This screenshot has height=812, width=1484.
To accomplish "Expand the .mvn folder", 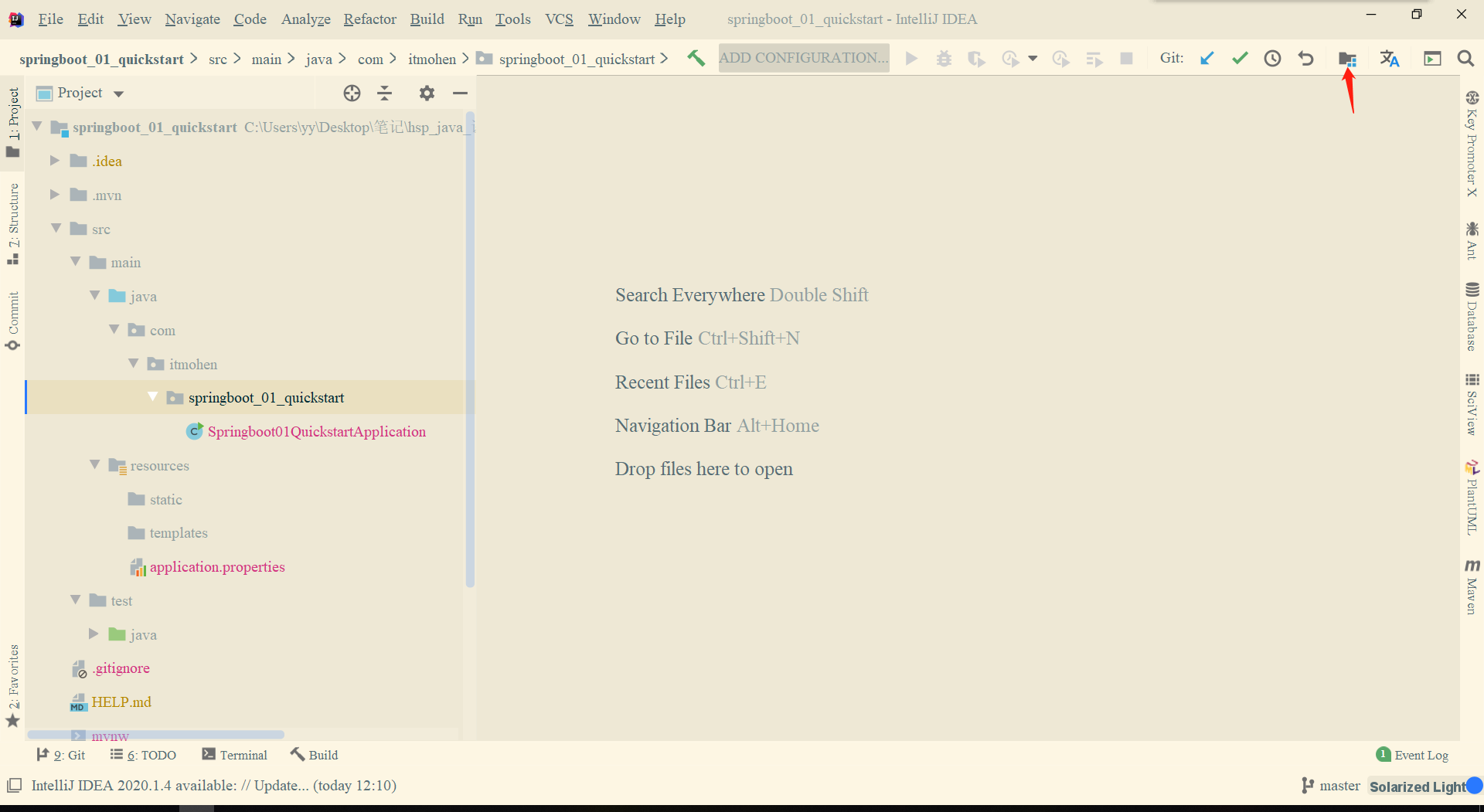I will tap(55, 195).
